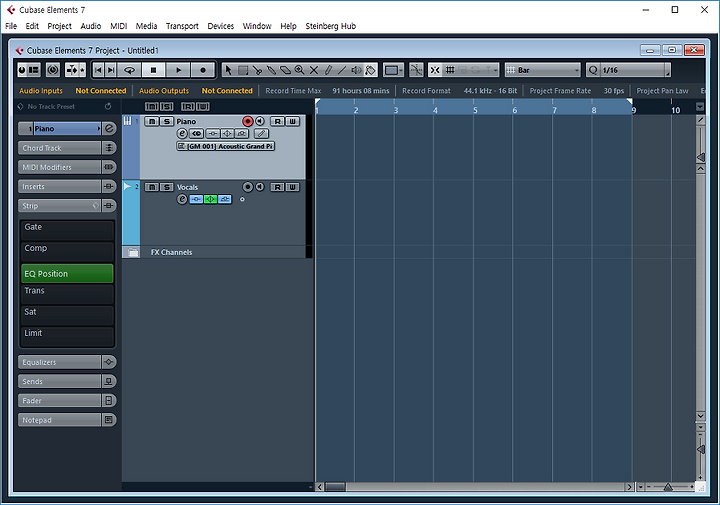720x505 pixels.
Task: Click the Chord Track section icon
Action: [x=109, y=148]
